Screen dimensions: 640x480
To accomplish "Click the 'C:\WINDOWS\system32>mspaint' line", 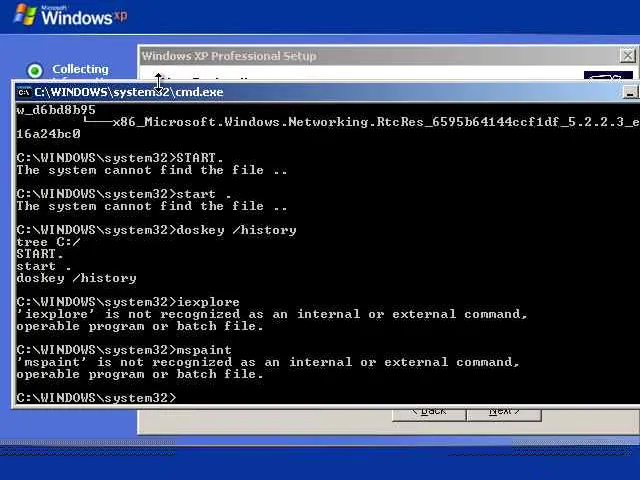I will coord(124,350).
